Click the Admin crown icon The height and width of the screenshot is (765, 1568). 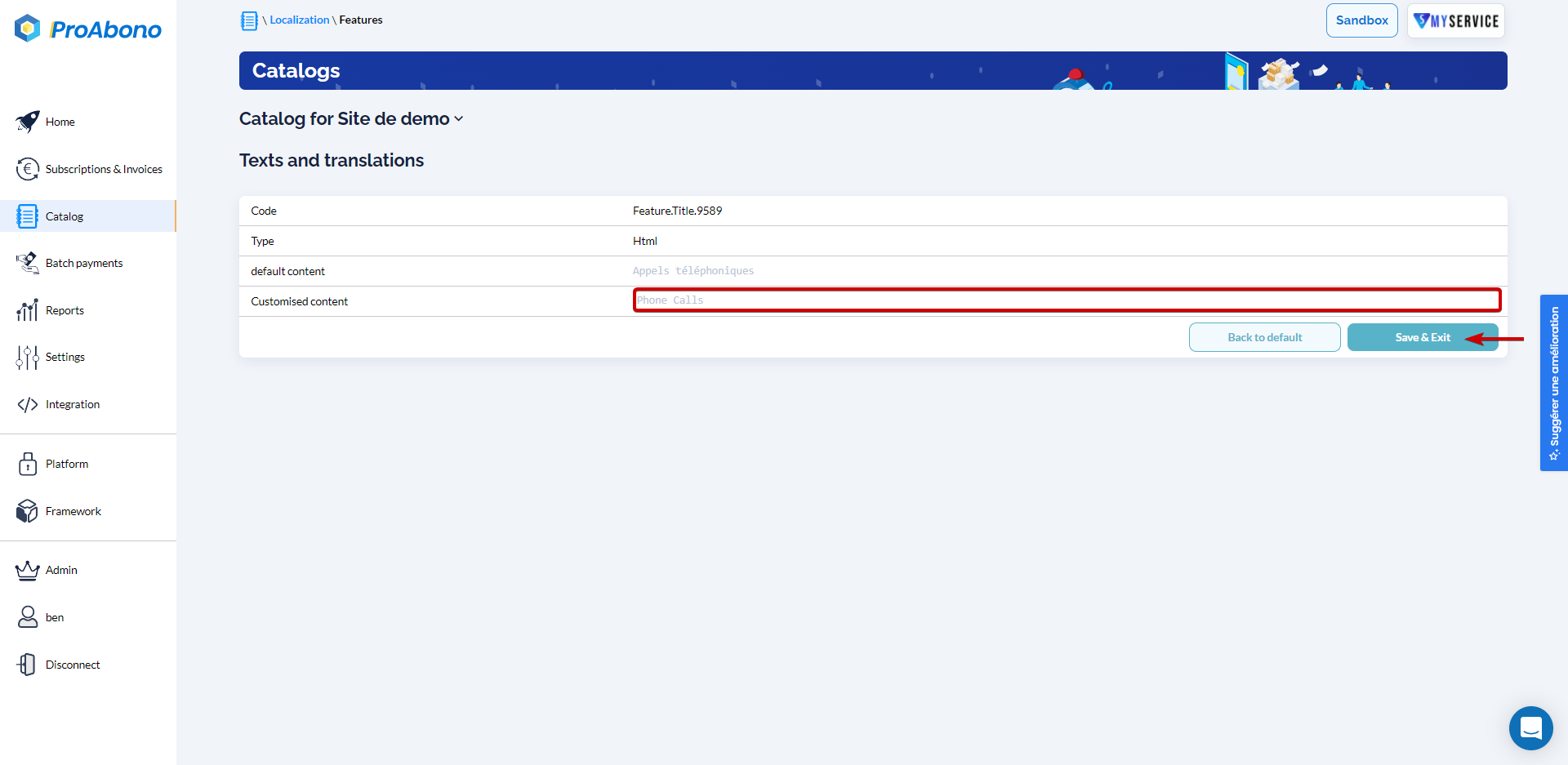pyautogui.click(x=27, y=570)
